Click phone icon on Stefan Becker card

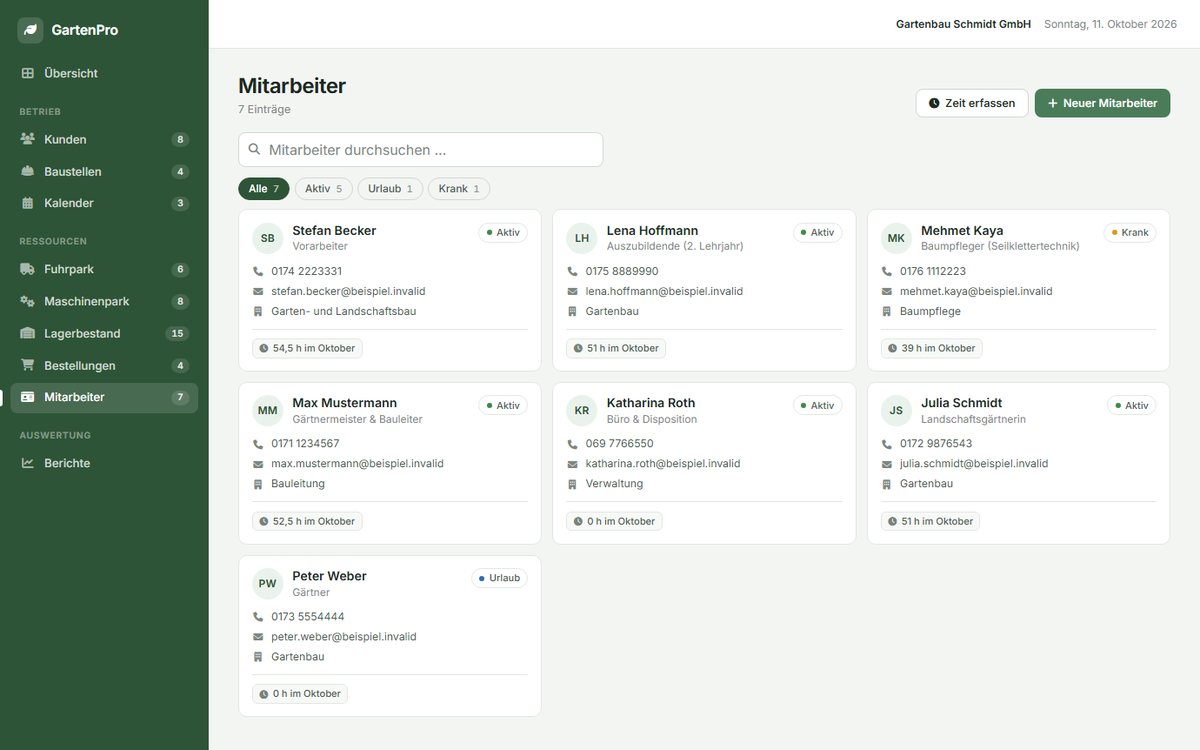tap(259, 271)
